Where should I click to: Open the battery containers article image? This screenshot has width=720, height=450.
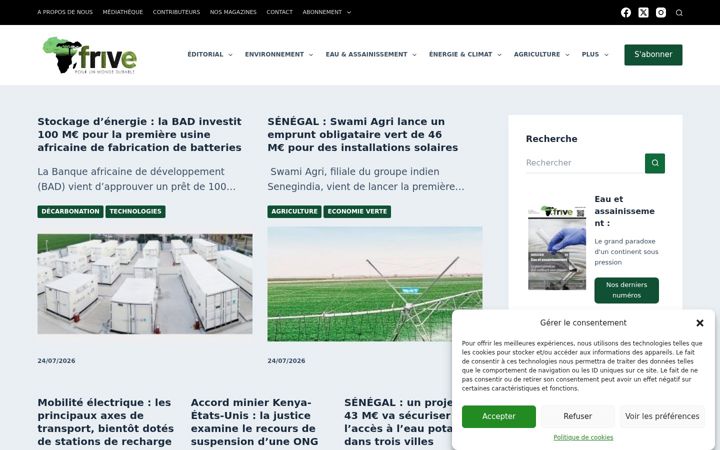[x=145, y=284]
